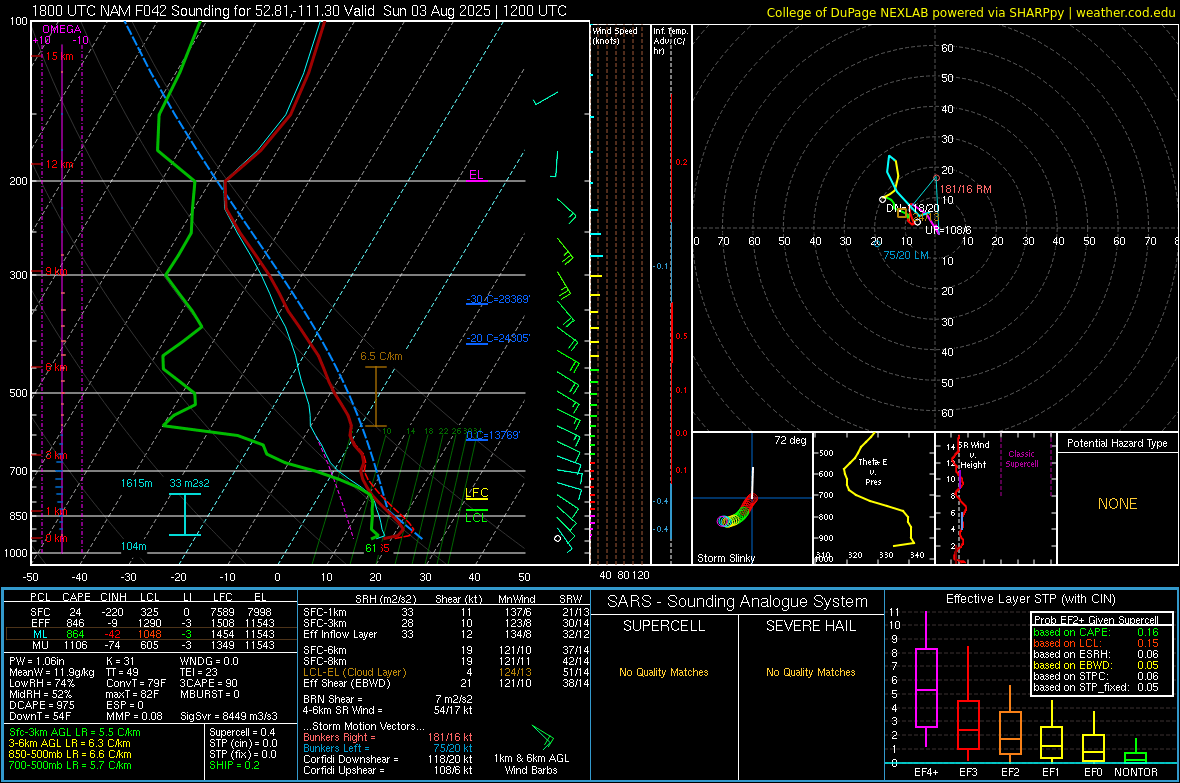Click the 15 km height marker
Image resolution: width=1180 pixels, height=783 pixels.
coord(59,56)
